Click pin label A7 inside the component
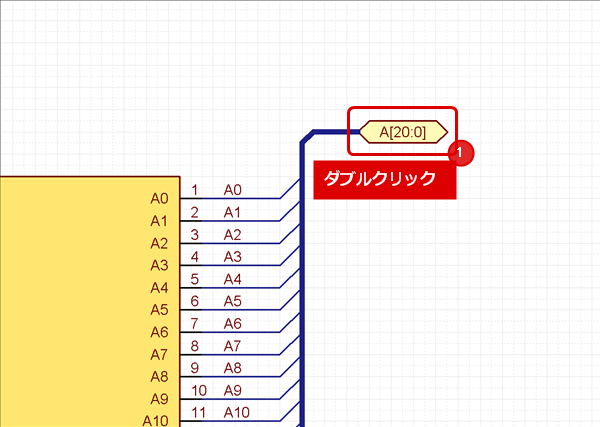Viewport: 600px width, 427px height. tap(159, 354)
